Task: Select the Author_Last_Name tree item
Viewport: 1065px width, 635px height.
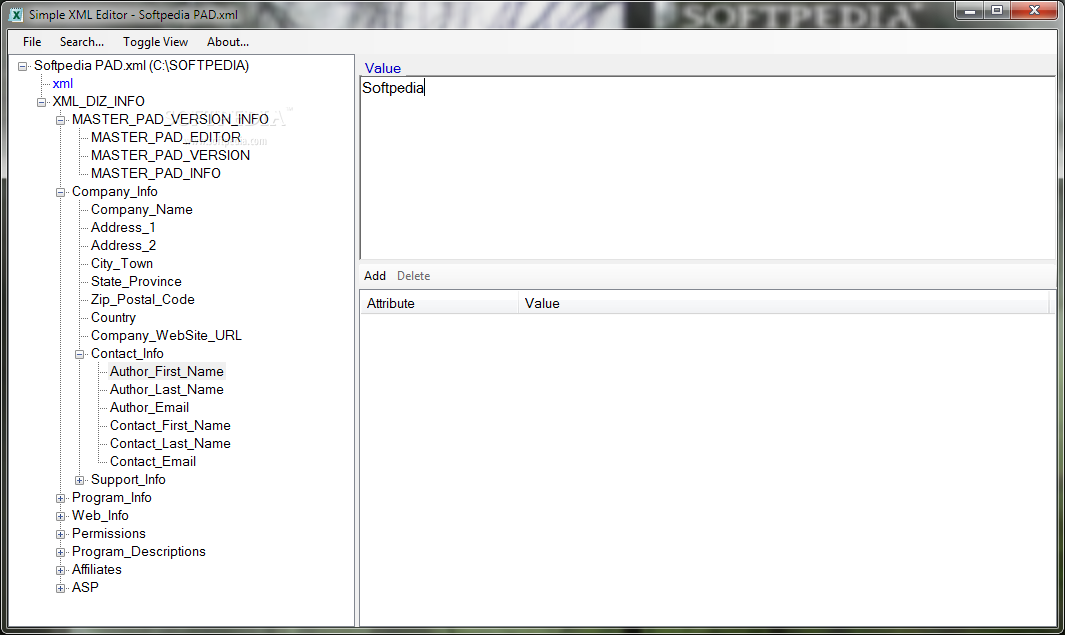Action: 166,389
